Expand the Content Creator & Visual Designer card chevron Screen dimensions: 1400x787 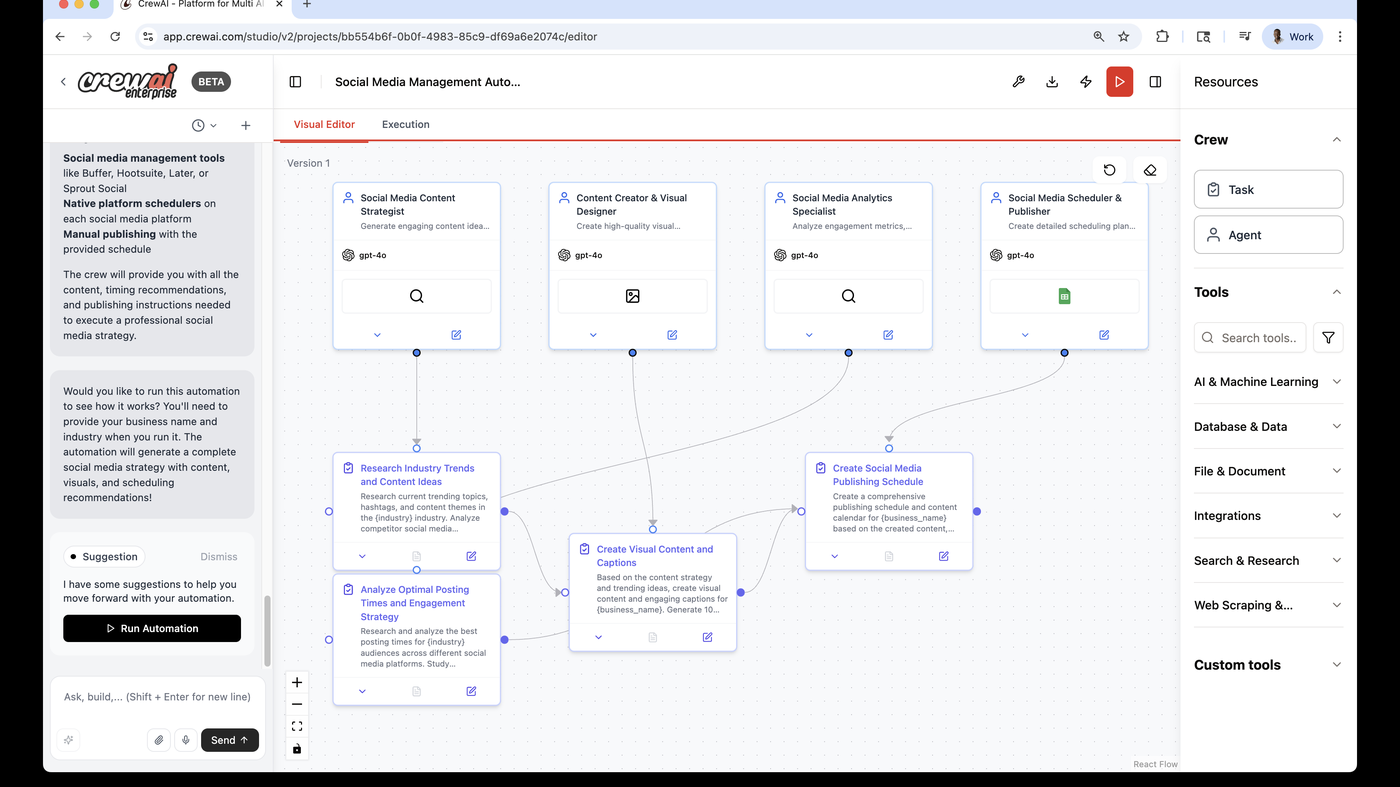[x=593, y=335]
